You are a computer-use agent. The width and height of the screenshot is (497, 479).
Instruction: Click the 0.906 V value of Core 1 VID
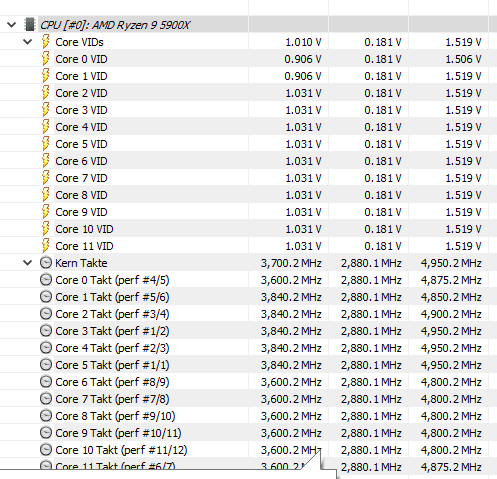click(x=303, y=76)
